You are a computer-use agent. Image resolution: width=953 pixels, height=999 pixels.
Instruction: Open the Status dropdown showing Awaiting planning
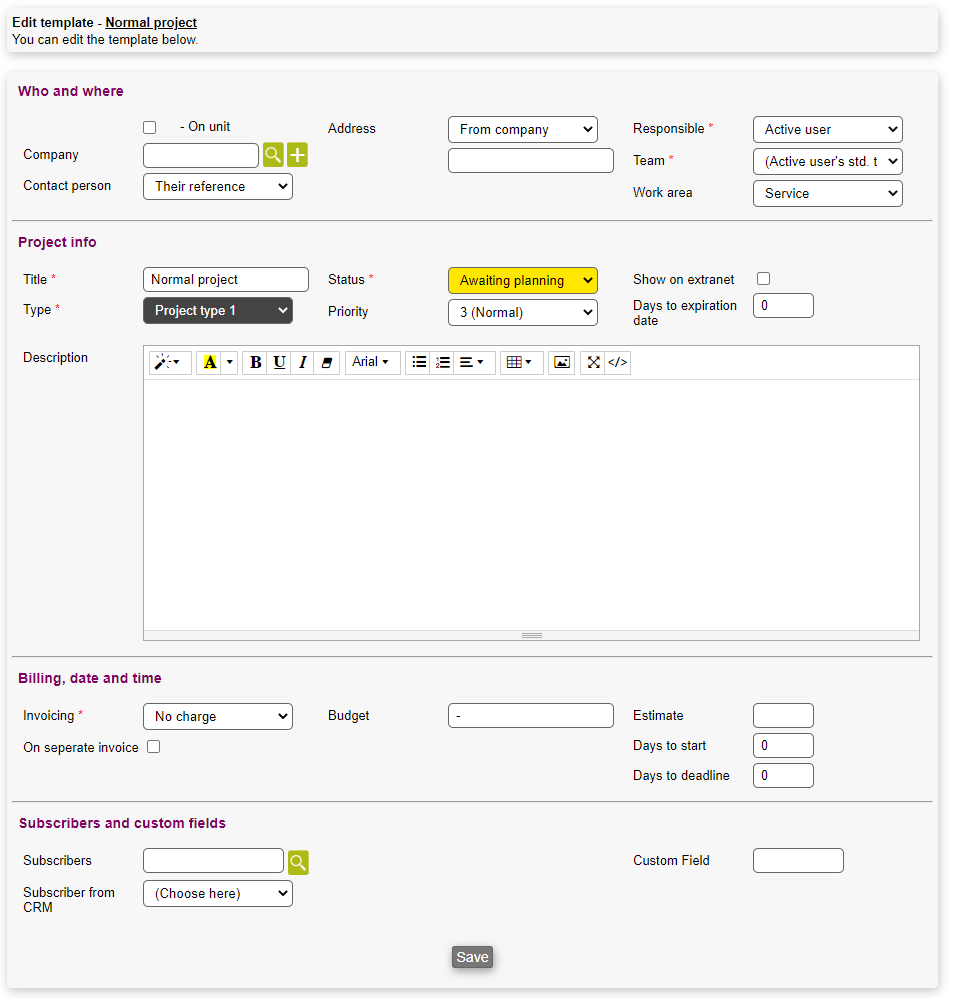522,281
